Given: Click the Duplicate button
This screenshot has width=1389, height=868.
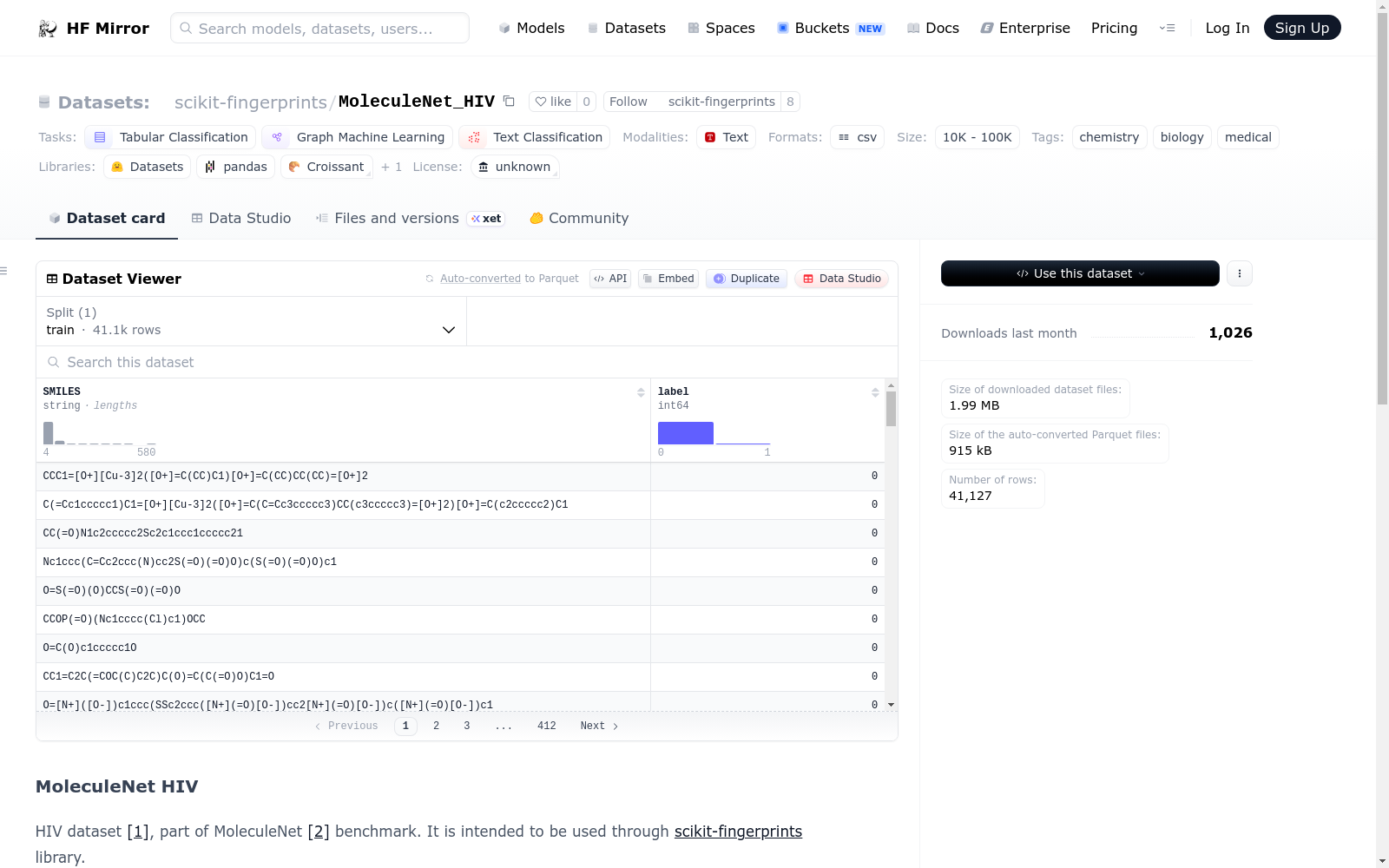Looking at the screenshot, I should (x=747, y=279).
